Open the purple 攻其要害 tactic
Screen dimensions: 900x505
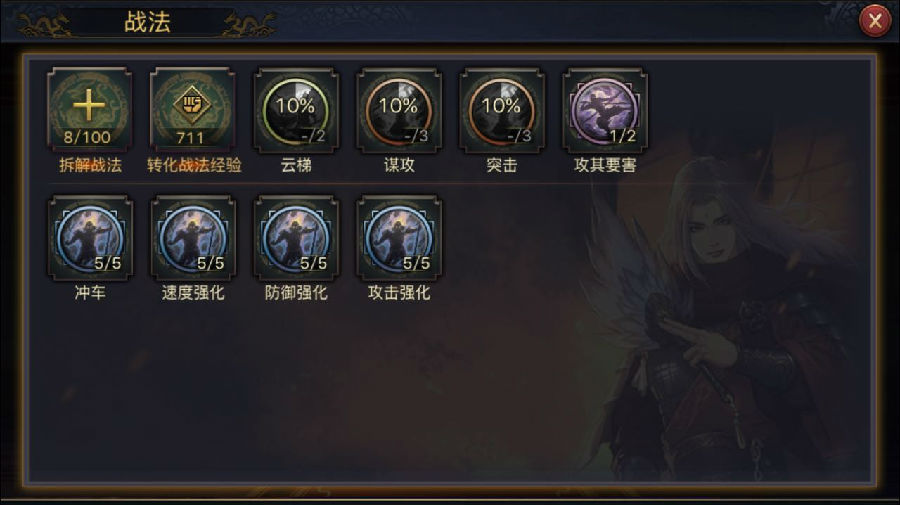point(605,110)
